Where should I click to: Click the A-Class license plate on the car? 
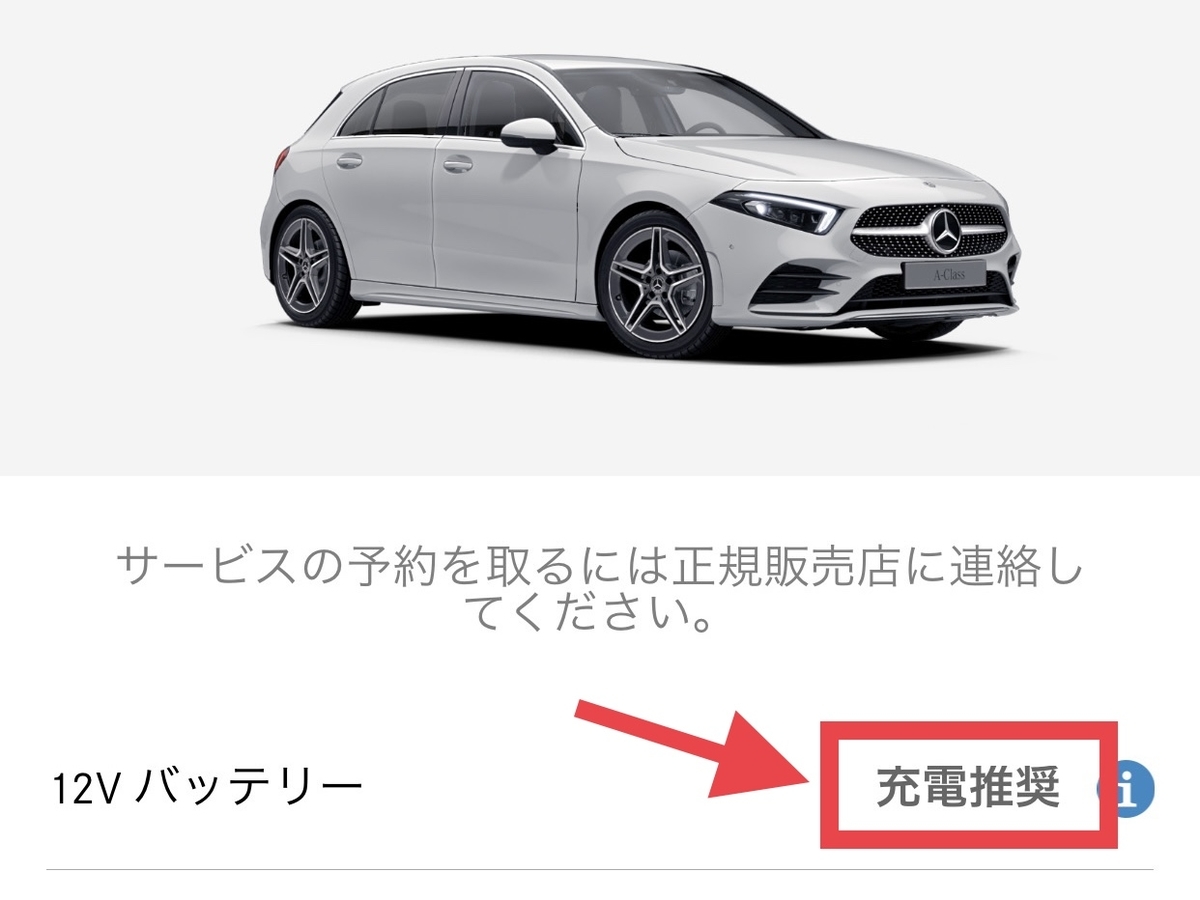tap(944, 275)
